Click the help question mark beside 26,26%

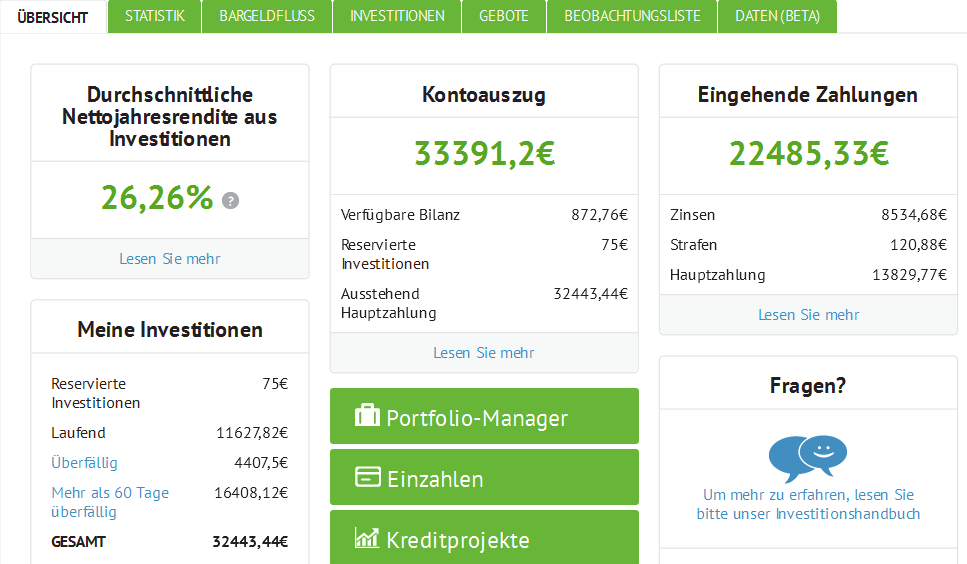coord(230,200)
